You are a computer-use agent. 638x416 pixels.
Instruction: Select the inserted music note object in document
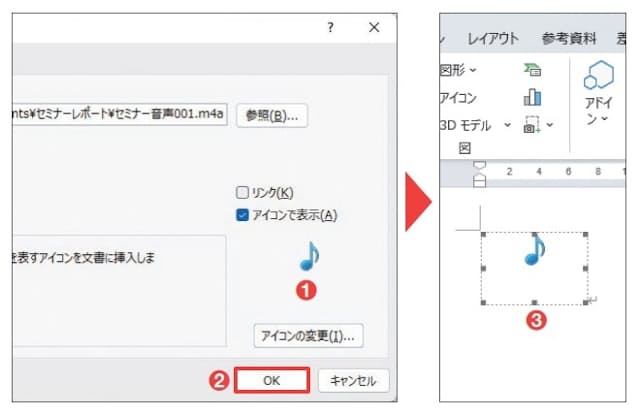(535, 269)
